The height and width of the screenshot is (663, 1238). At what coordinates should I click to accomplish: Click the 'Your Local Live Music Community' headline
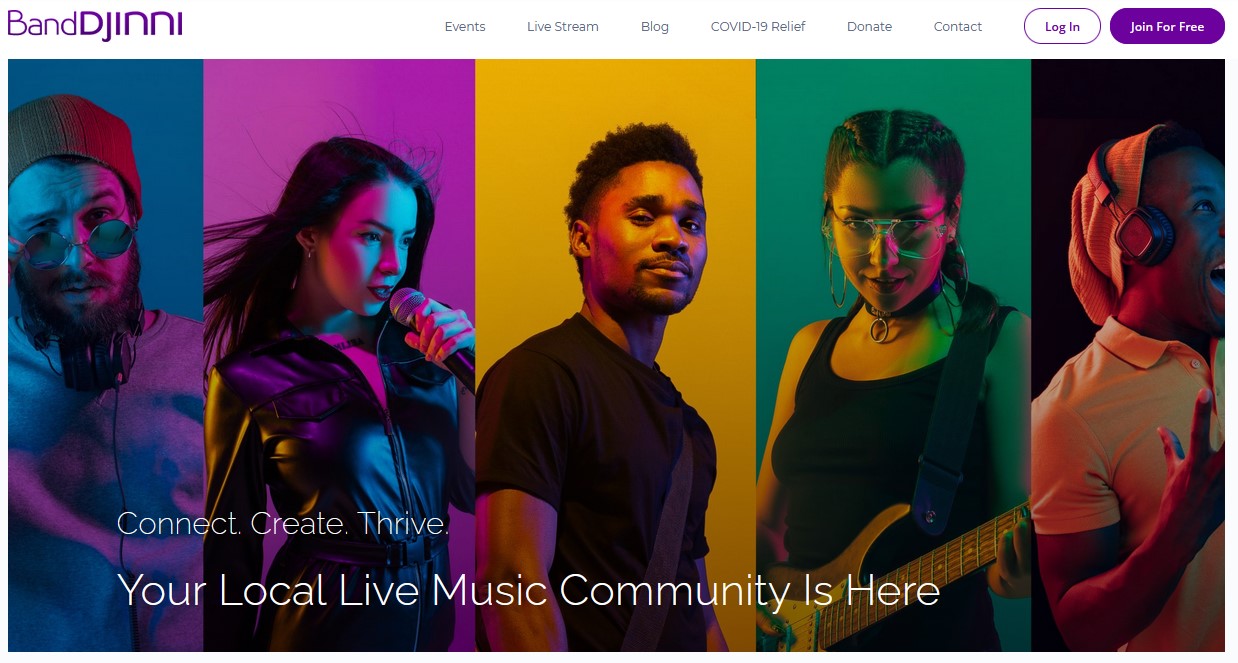pos(528,590)
